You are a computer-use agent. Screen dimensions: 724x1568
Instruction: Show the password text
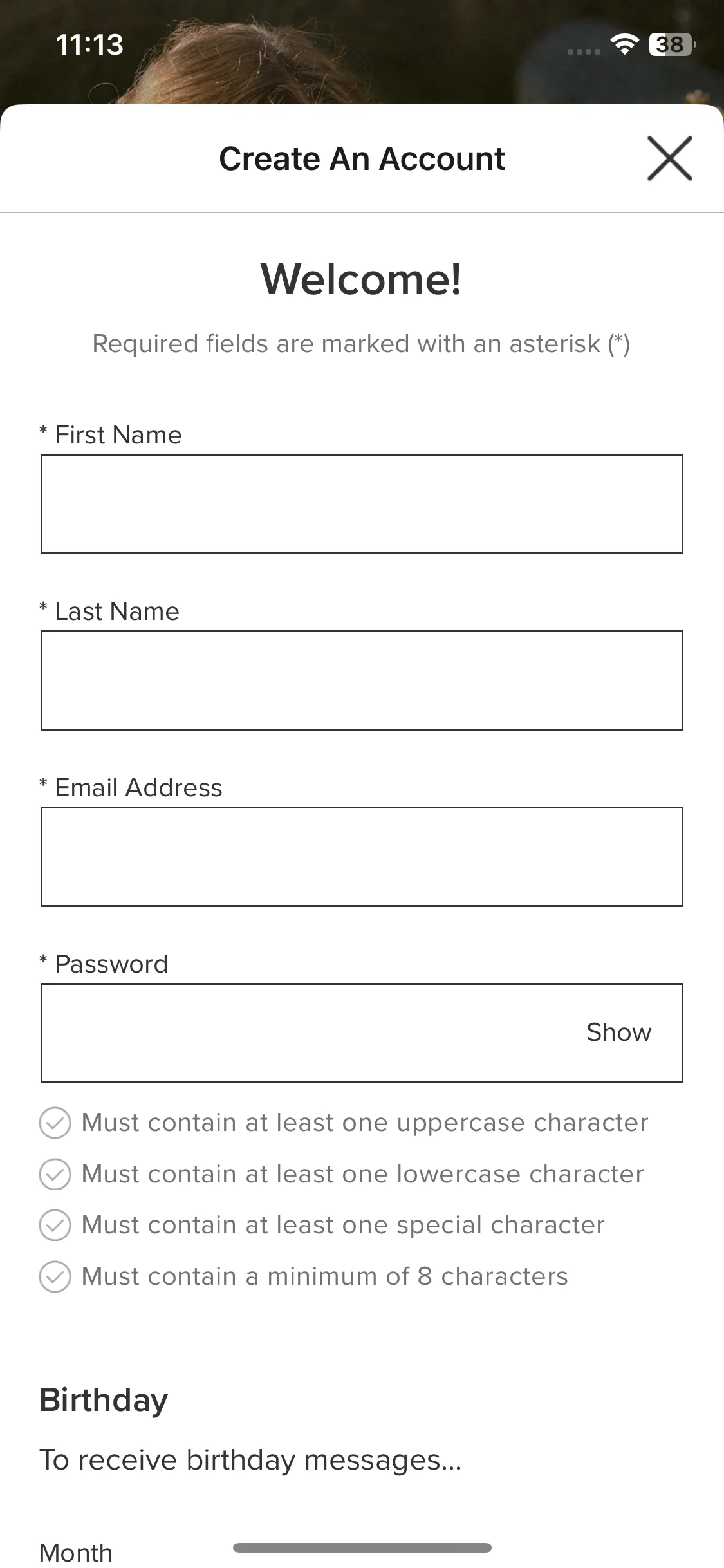(618, 1032)
